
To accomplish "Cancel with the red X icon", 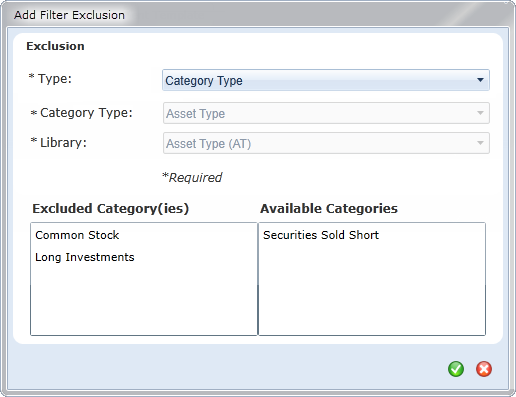I will pos(484,369).
